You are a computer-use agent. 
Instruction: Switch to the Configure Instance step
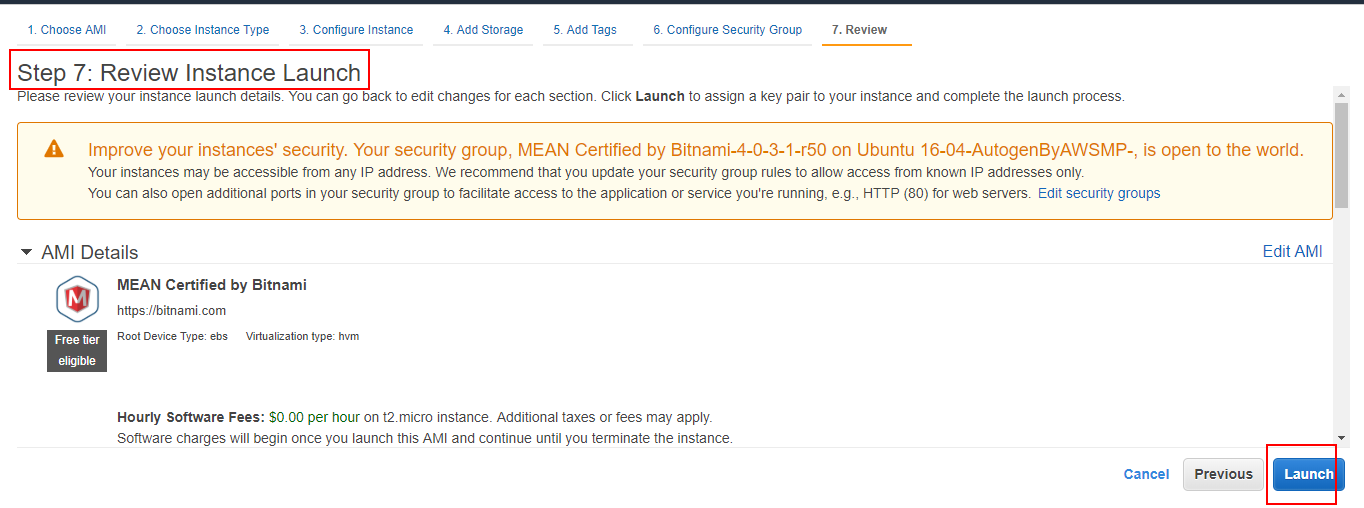pos(356,30)
